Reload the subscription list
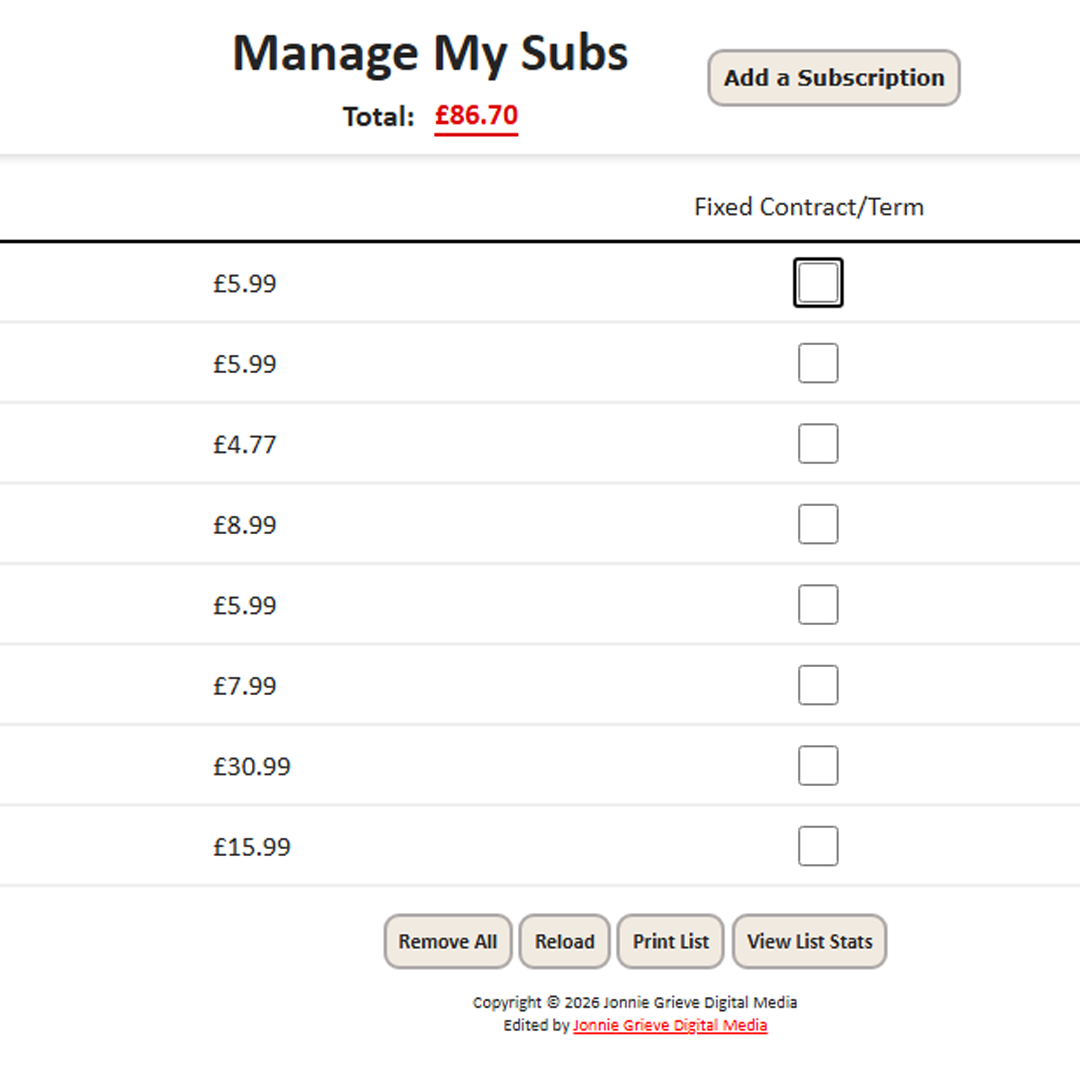Screen dimensions: 1080x1080 (x=564, y=942)
